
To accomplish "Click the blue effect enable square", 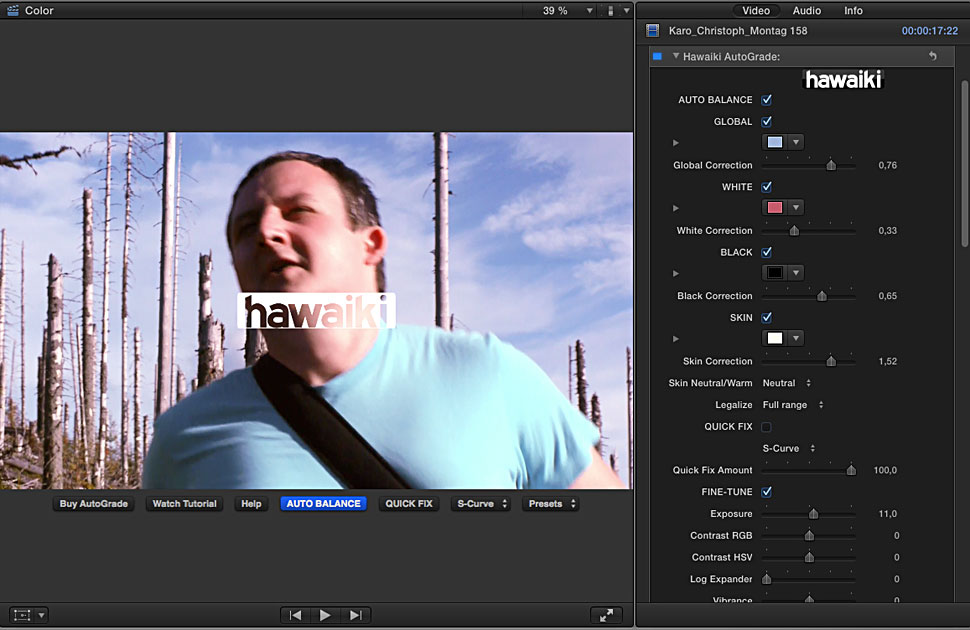I will click(x=657, y=57).
